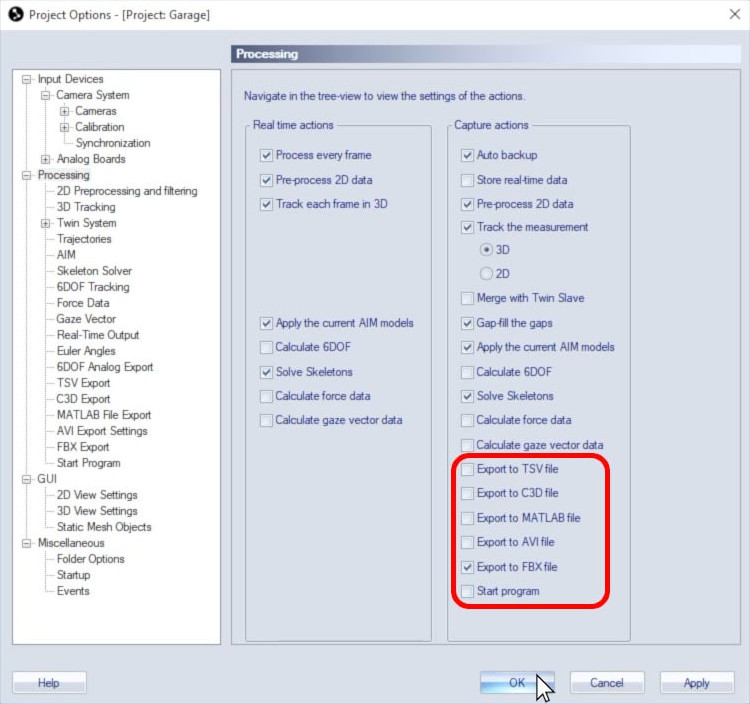
Task: Open MATLAB File Export settings
Action: (104, 415)
